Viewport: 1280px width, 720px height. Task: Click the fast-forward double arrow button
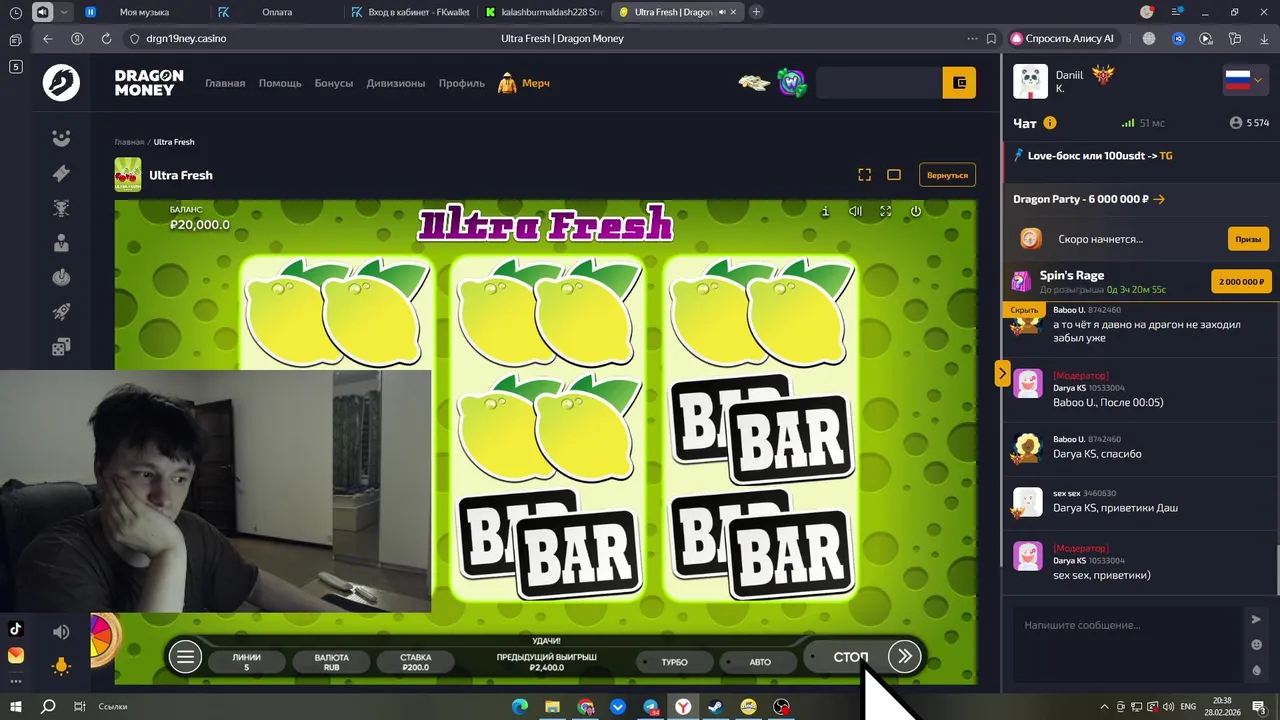tap(904, 656)
